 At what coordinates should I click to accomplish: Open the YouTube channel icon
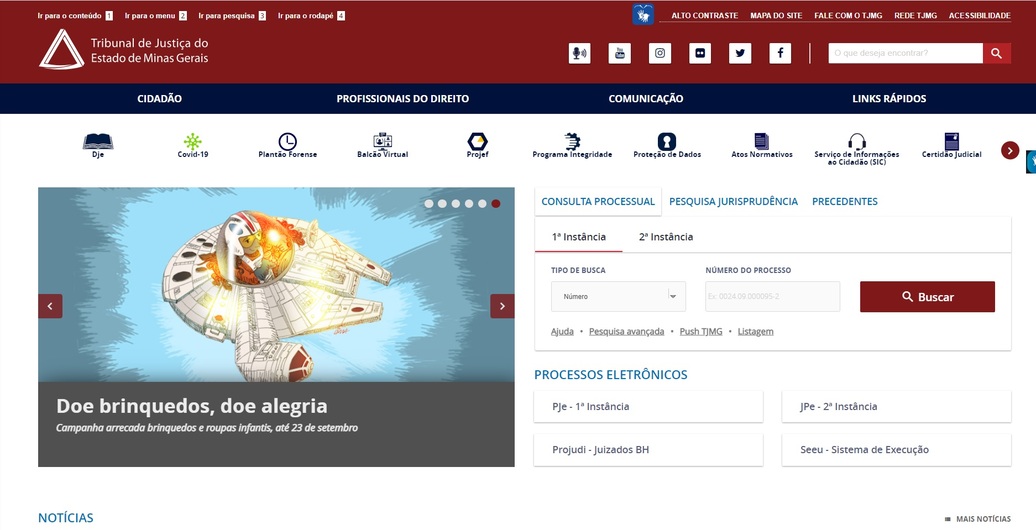620,54
